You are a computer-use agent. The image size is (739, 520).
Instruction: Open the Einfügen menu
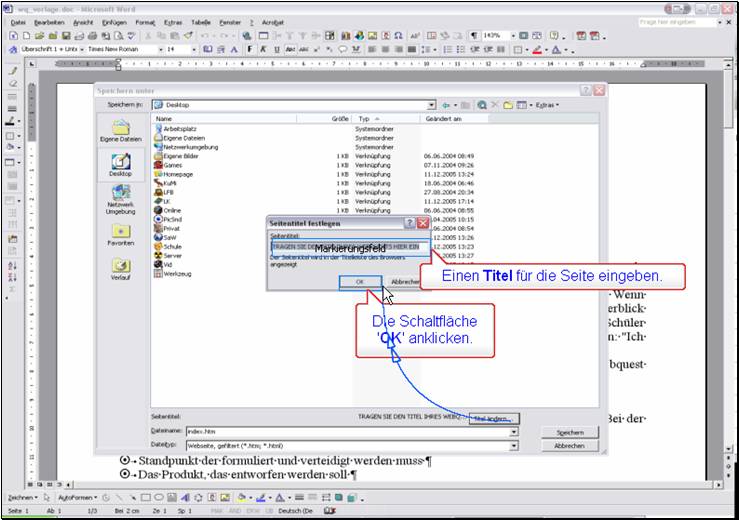(x=114, y=21)
